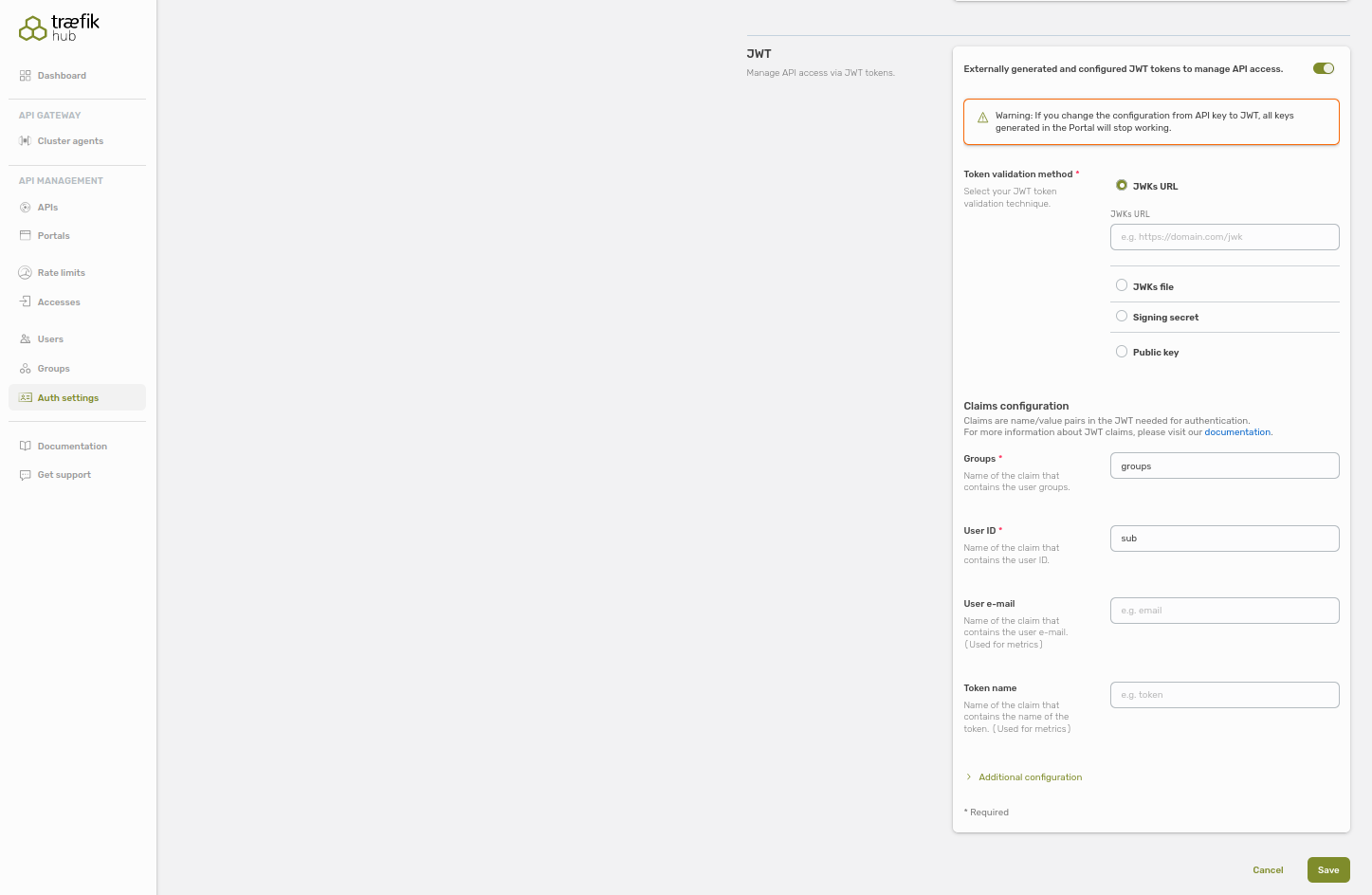
Task: Cancel the current changes
Action: point(1268,869)
